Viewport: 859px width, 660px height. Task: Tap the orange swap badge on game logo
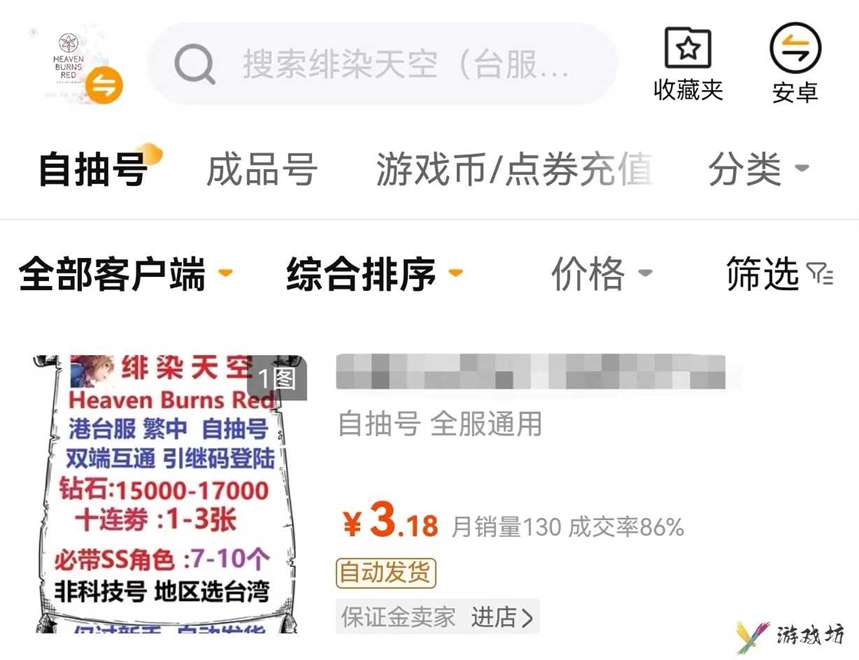point(104,85)
